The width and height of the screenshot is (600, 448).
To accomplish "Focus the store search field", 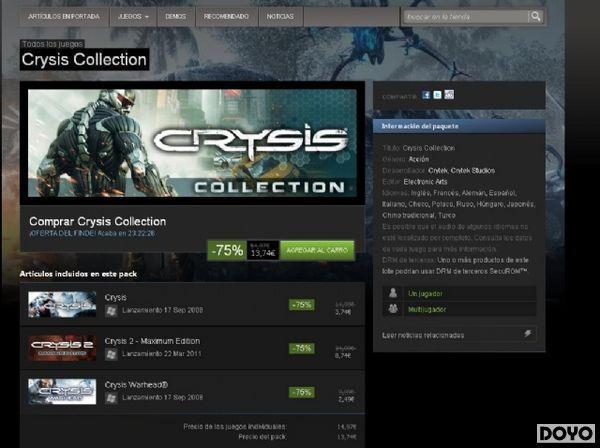I will coord(466,16).
